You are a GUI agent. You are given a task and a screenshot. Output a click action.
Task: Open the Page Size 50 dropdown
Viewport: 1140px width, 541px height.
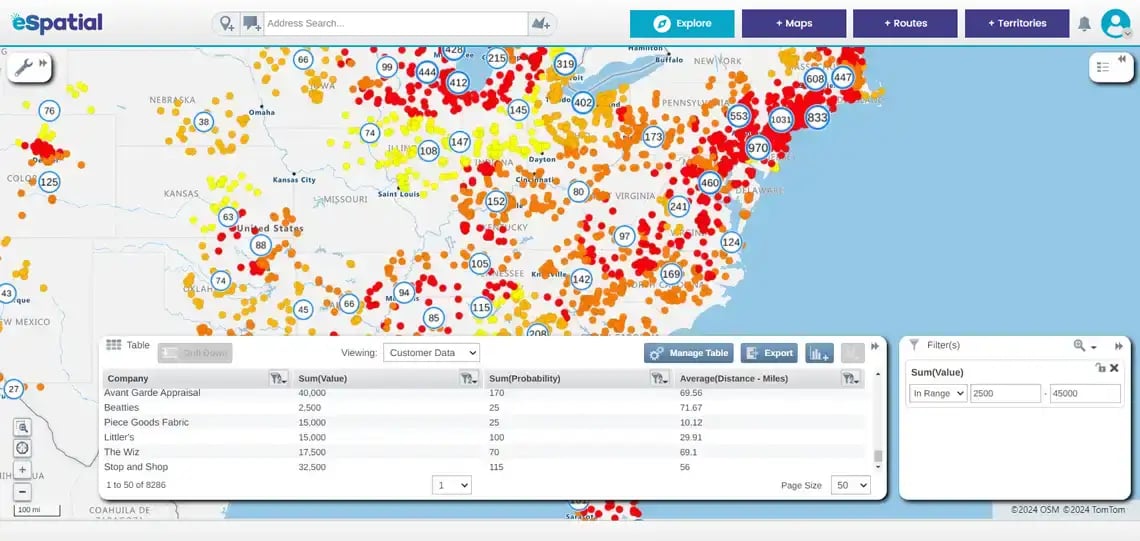pyautogui.click(x=850, y=485)
